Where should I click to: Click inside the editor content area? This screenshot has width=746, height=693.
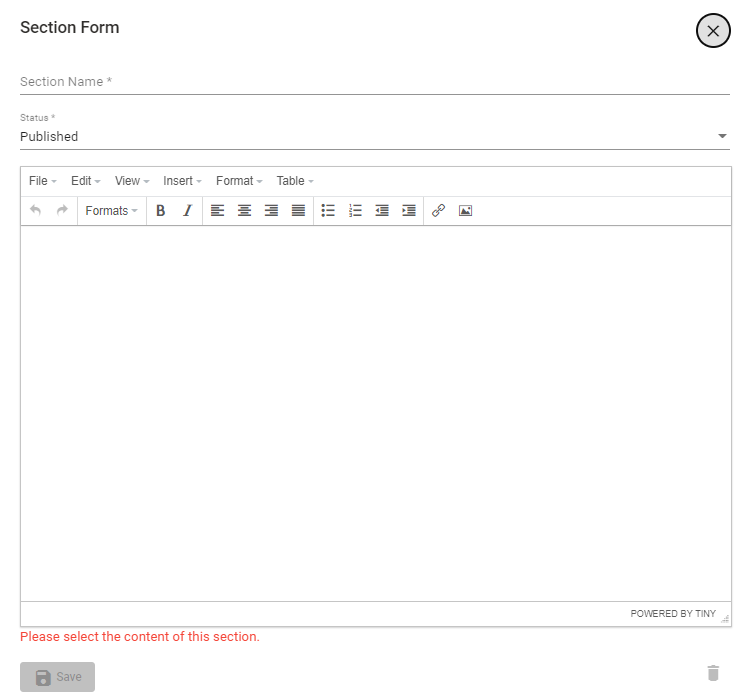click(x=376, y=414)
